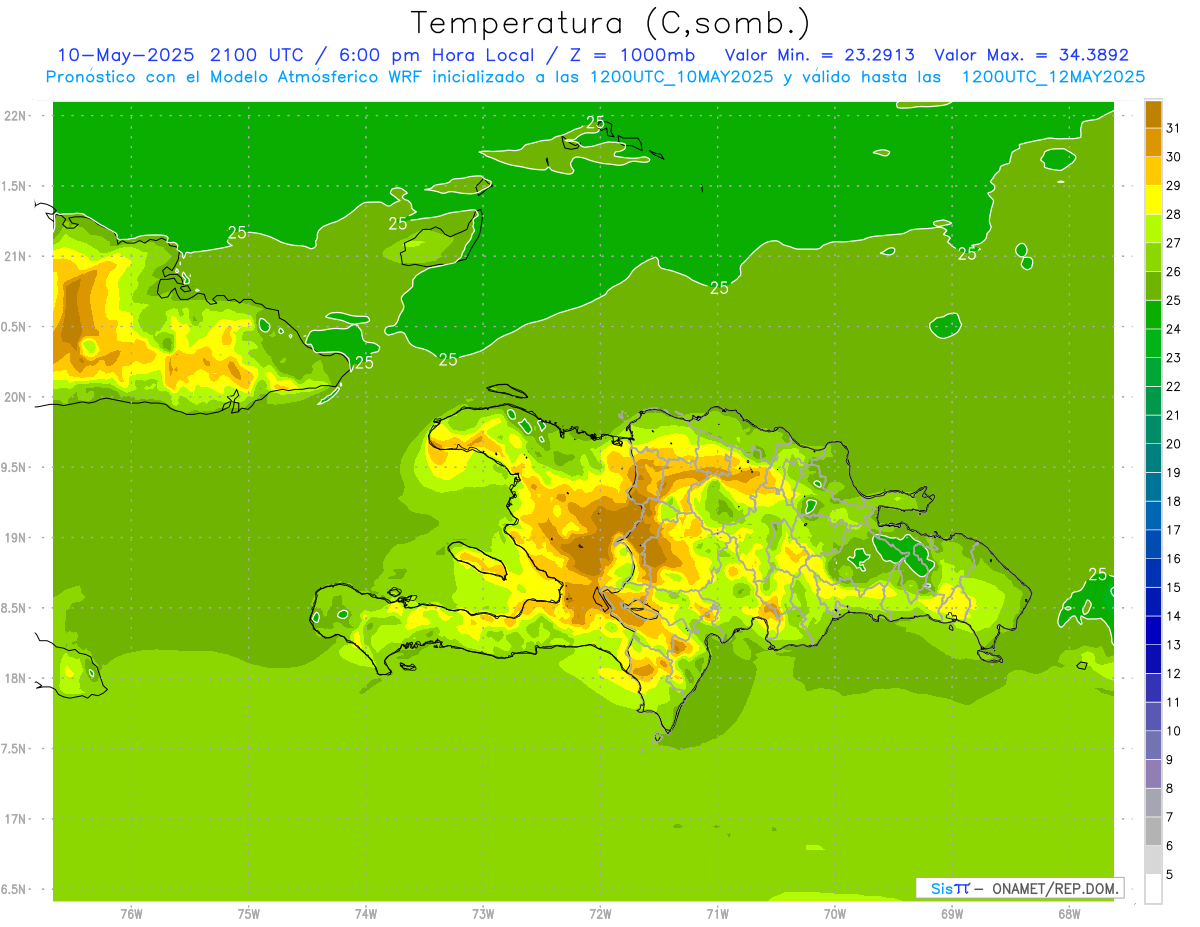
Task: Click the '73W' longitude axis label
Action: 482,913
